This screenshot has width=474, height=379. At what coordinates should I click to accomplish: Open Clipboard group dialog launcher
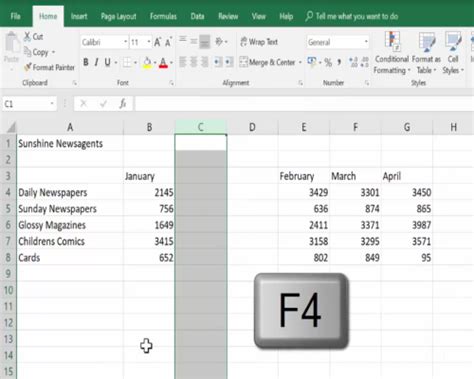click(x=75, y=83)
